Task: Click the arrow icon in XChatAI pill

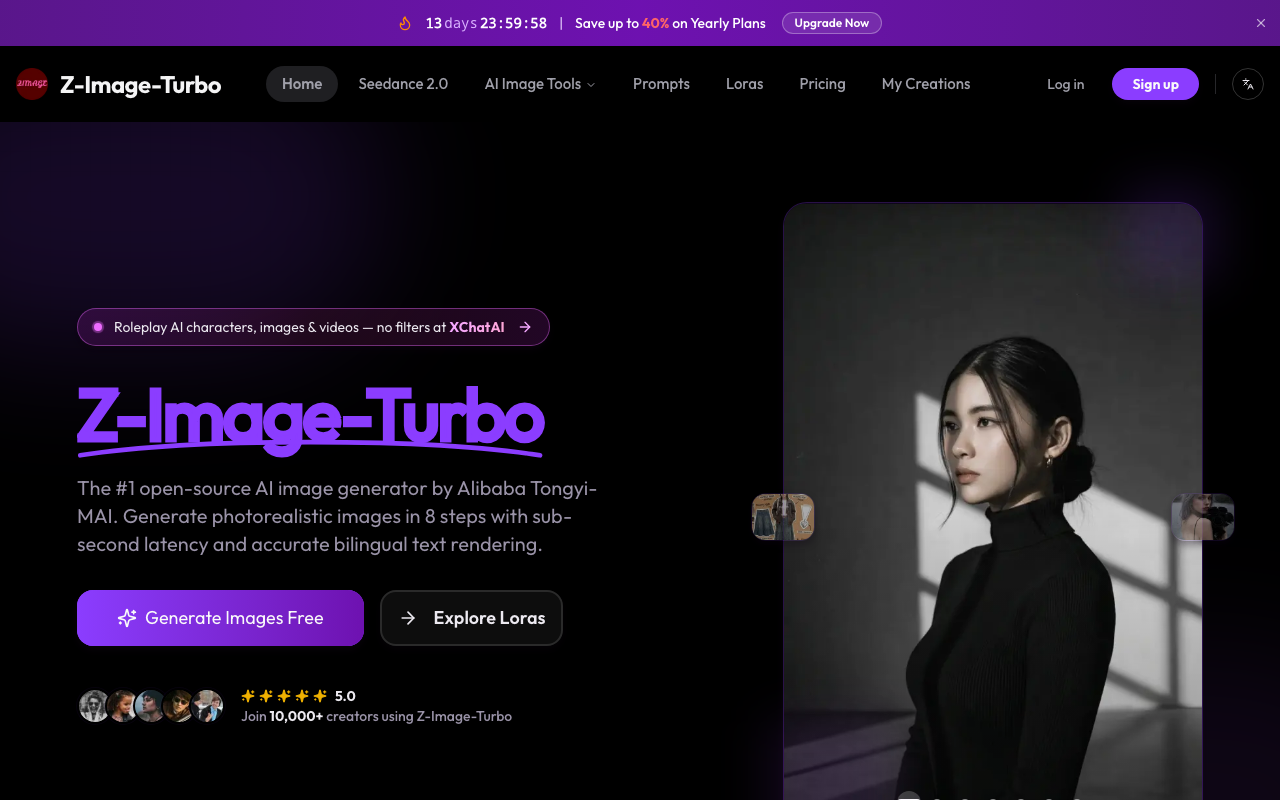Action: point(525,327)
